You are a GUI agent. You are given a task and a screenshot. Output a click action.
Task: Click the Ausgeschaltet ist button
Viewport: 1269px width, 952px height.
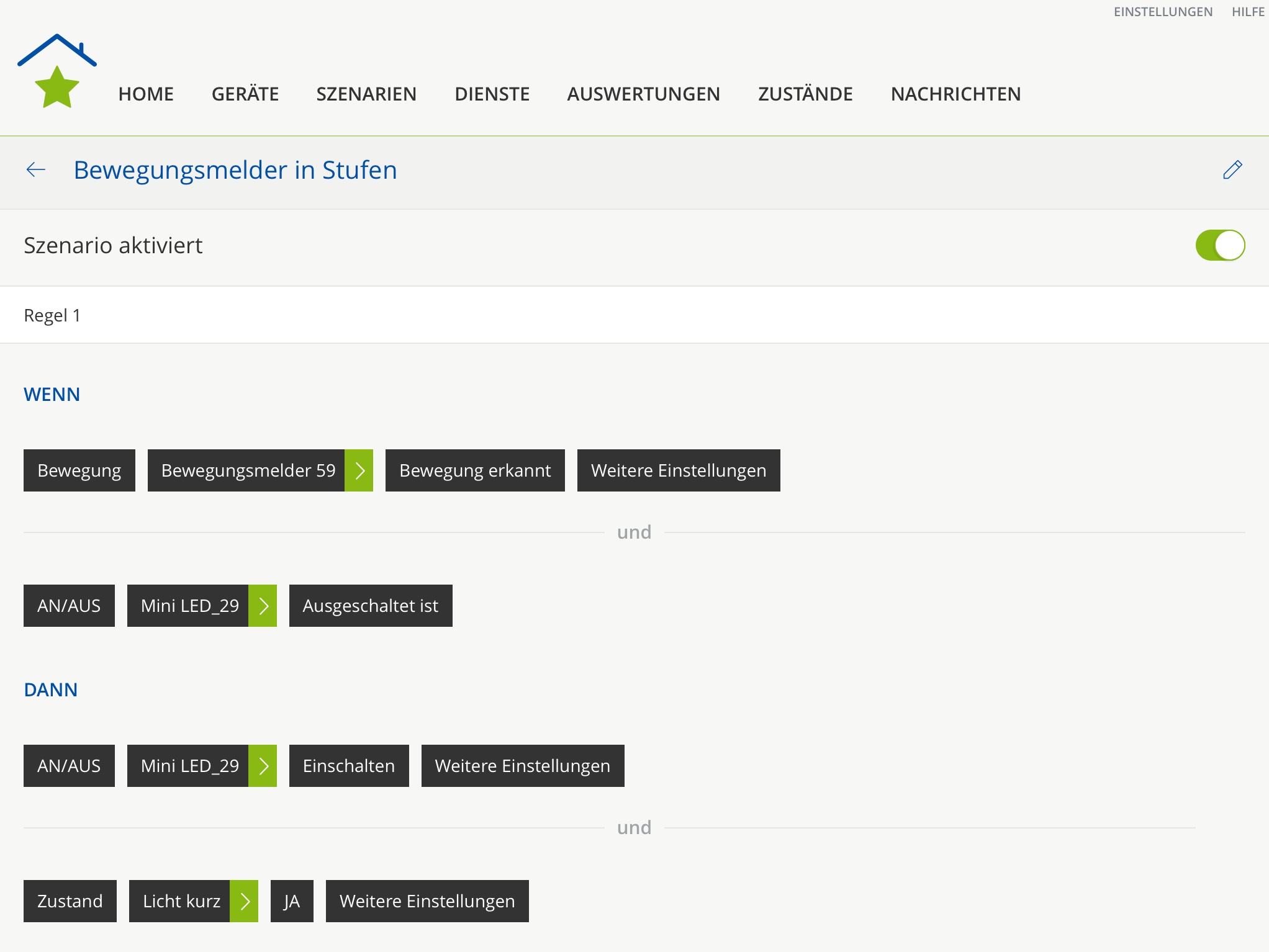pos(371,606)
